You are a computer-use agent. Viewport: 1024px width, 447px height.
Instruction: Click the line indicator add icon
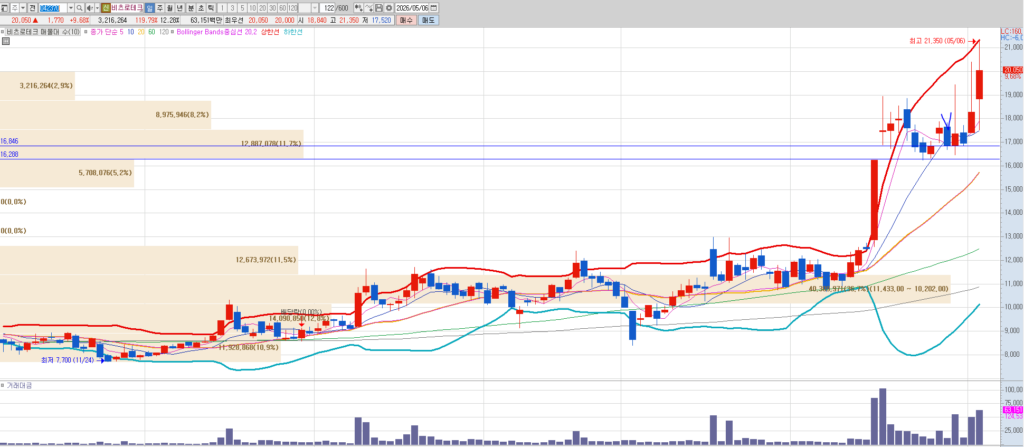(369, 8)
